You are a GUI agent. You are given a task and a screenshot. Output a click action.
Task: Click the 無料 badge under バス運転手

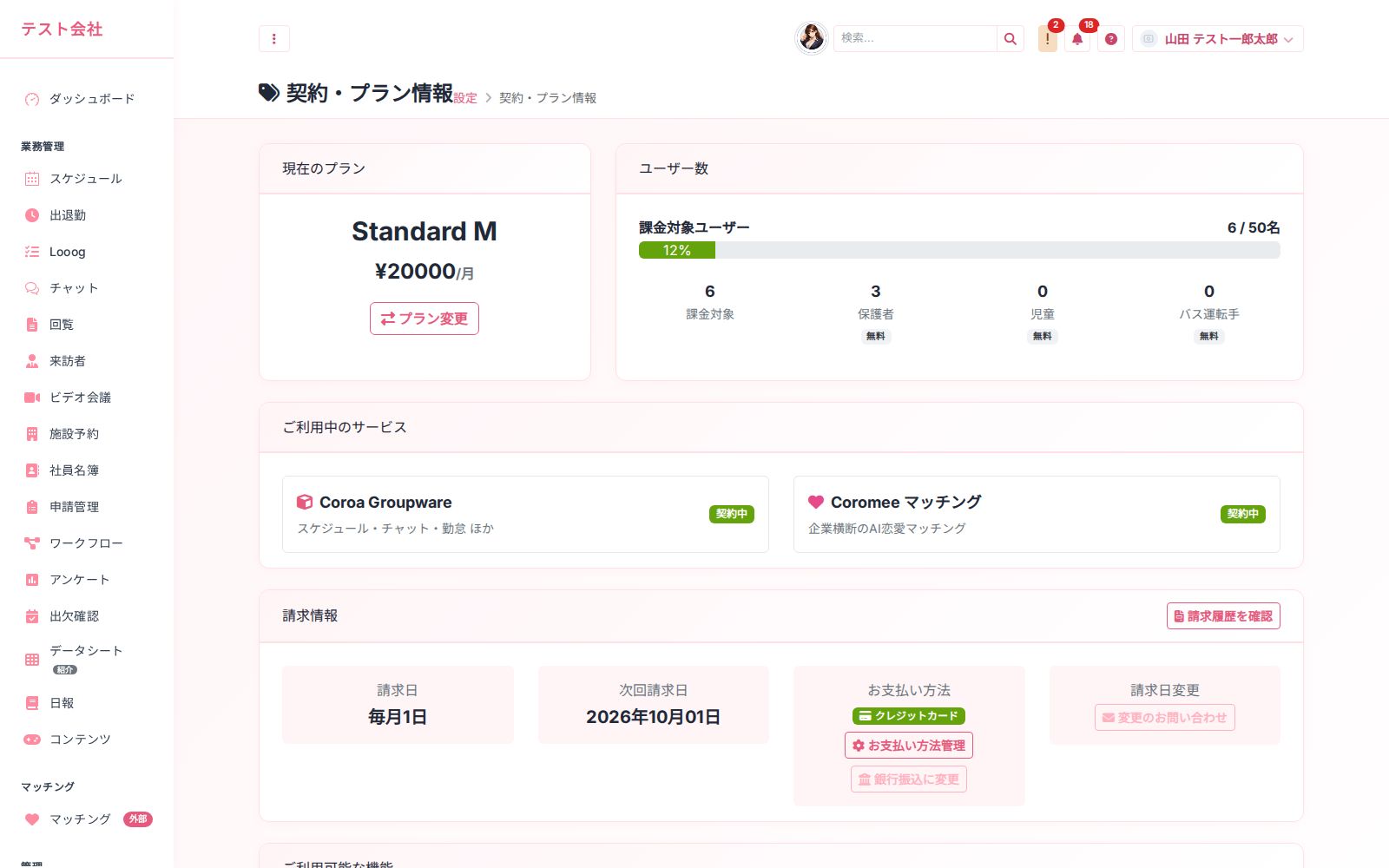pos(1209,336)
